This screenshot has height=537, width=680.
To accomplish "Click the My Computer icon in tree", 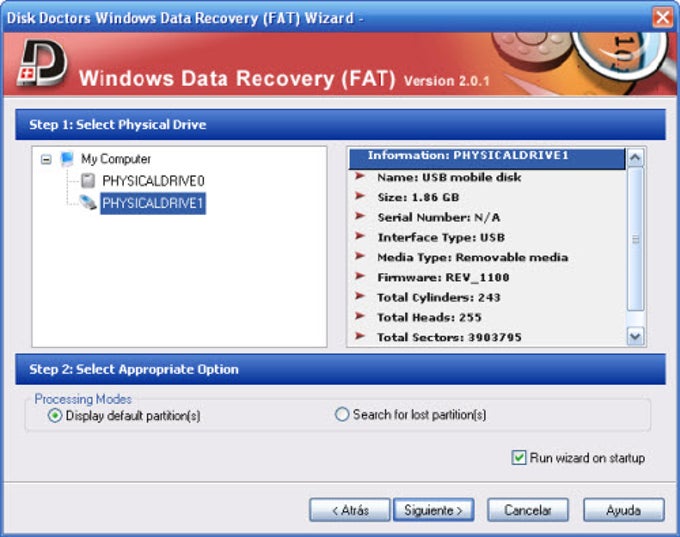I will [x=67, y=159].
